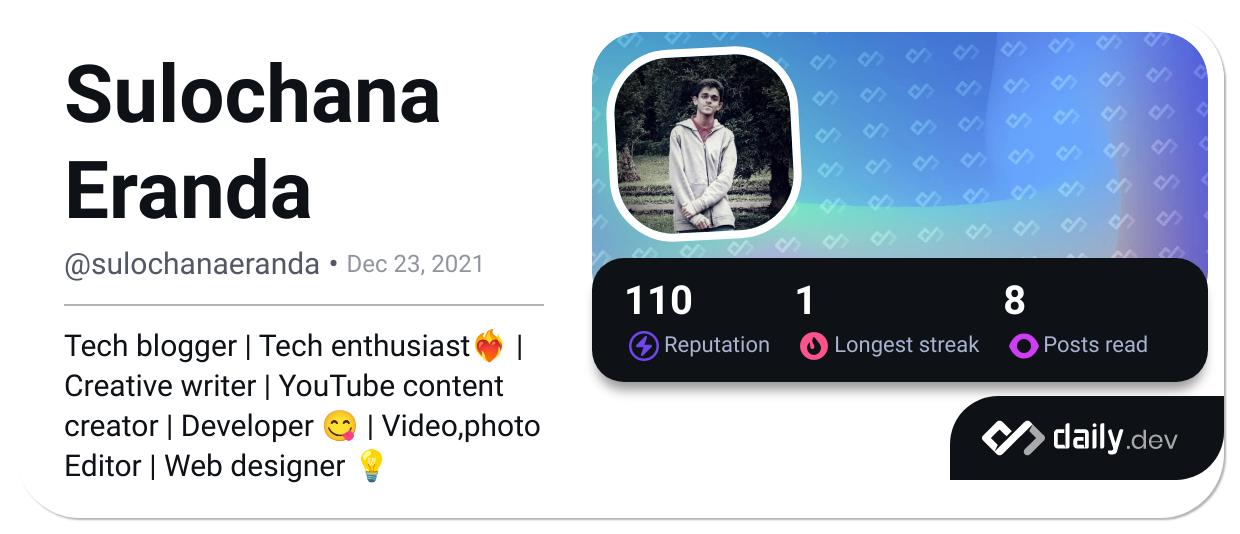The height and width of the screenshot is (534, 1240).
Task: Click the Longest streak label
Action: [x=906, y=345]
